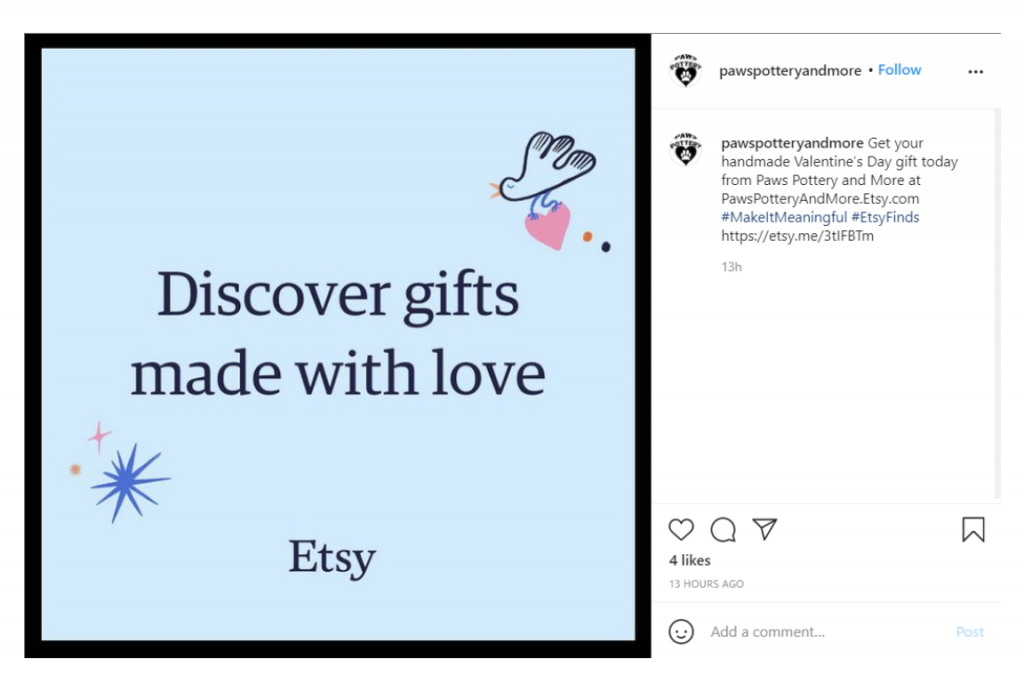Screen dimensions: 1024x675
Task: Open the three-dot more options menu
Action: tap(976, 72)
